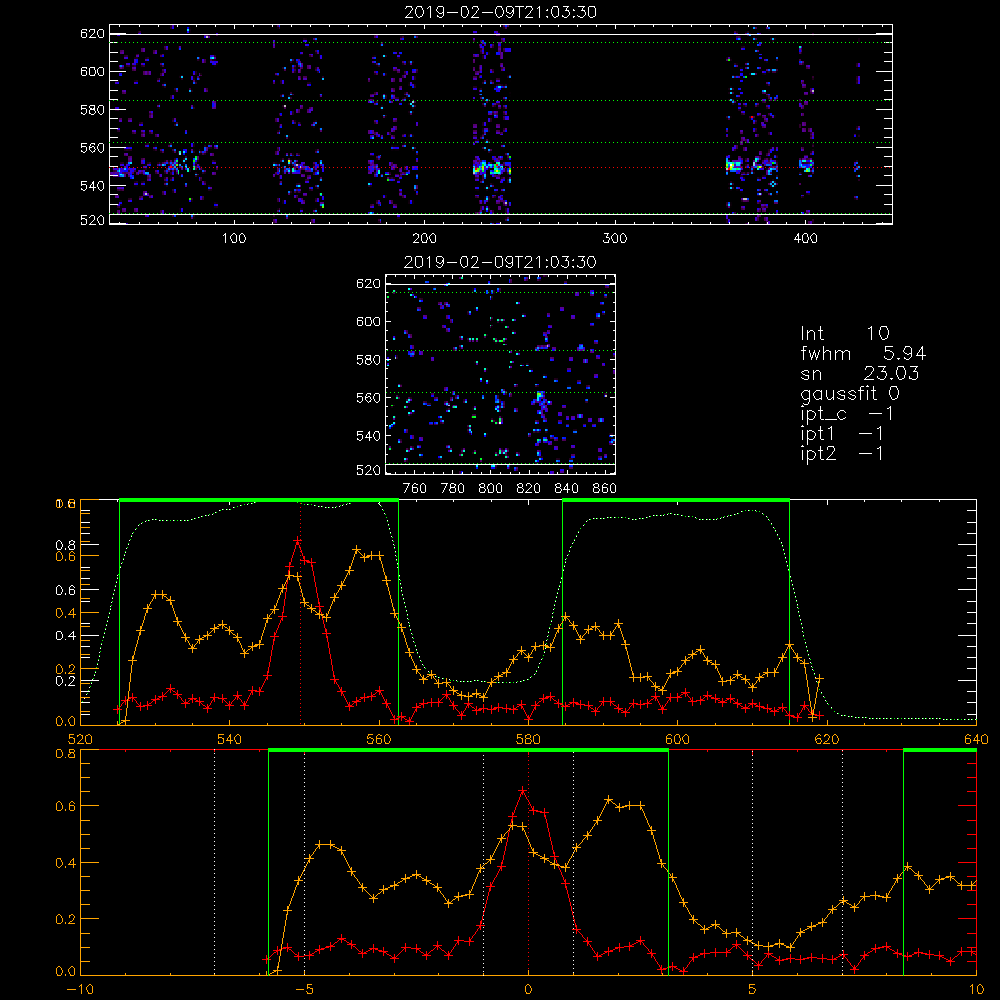Click the 'fwhm 5.94' readout
This screenshot has height=1000, width=1000.
pyautogui.click(x=863, y=353)
